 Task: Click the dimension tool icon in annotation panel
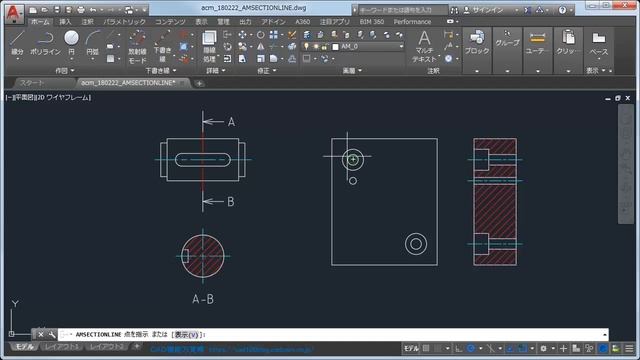click(449, 35)
